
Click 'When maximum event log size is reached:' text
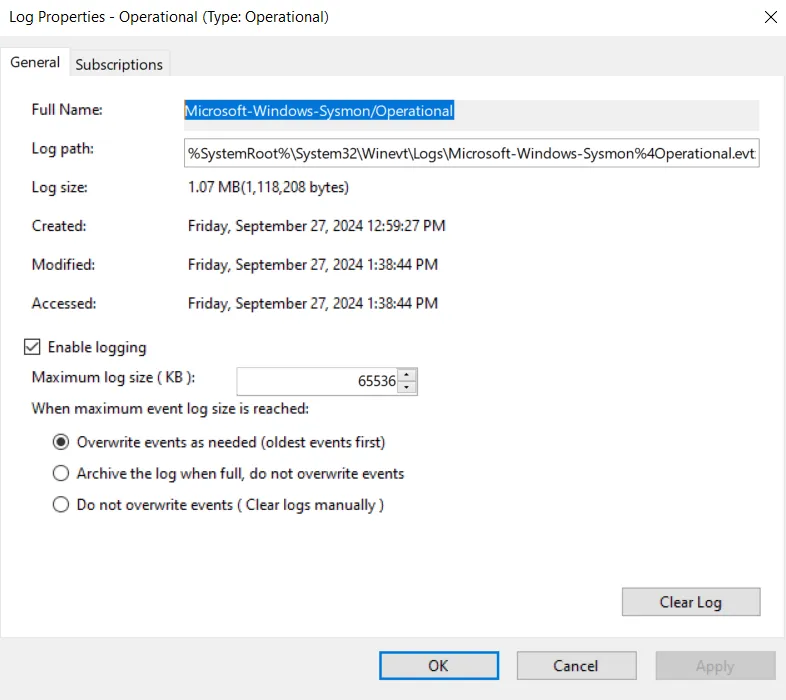170,409
